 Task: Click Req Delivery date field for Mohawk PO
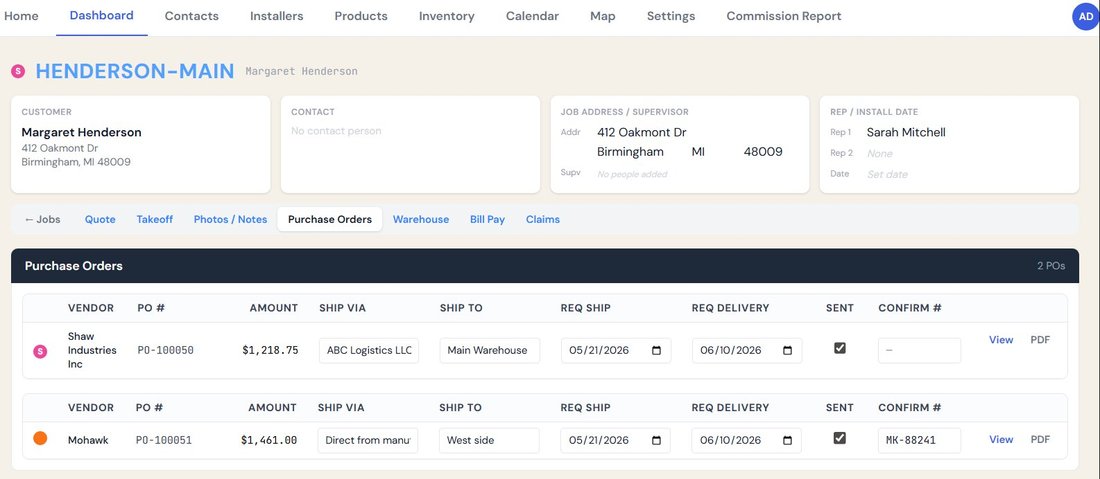pyautogui.click(x=746, y=440)
